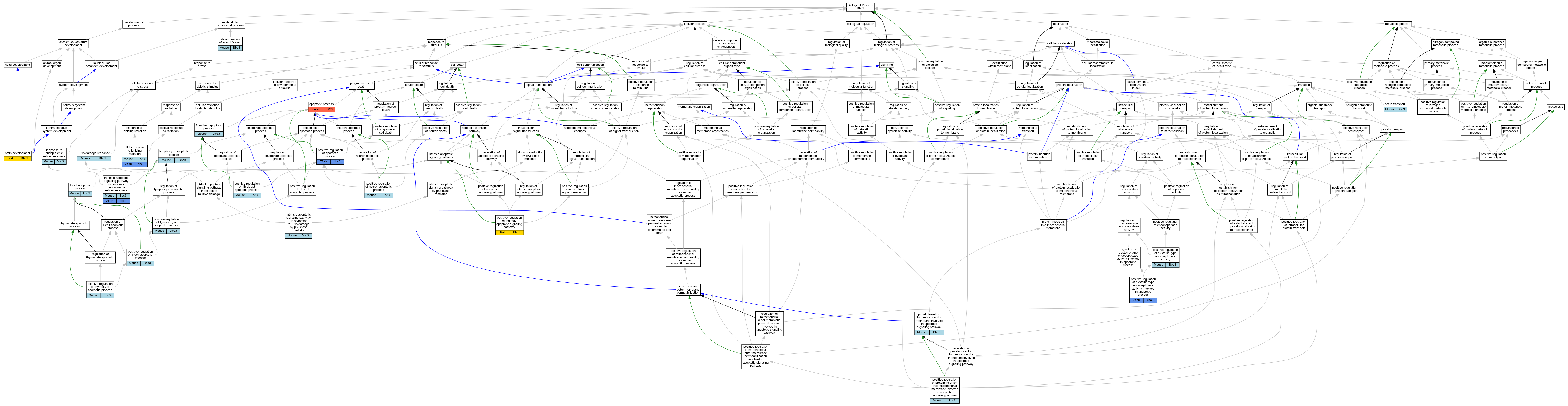Click the 'apoptotic signaling pathway' node

(475, 129)
